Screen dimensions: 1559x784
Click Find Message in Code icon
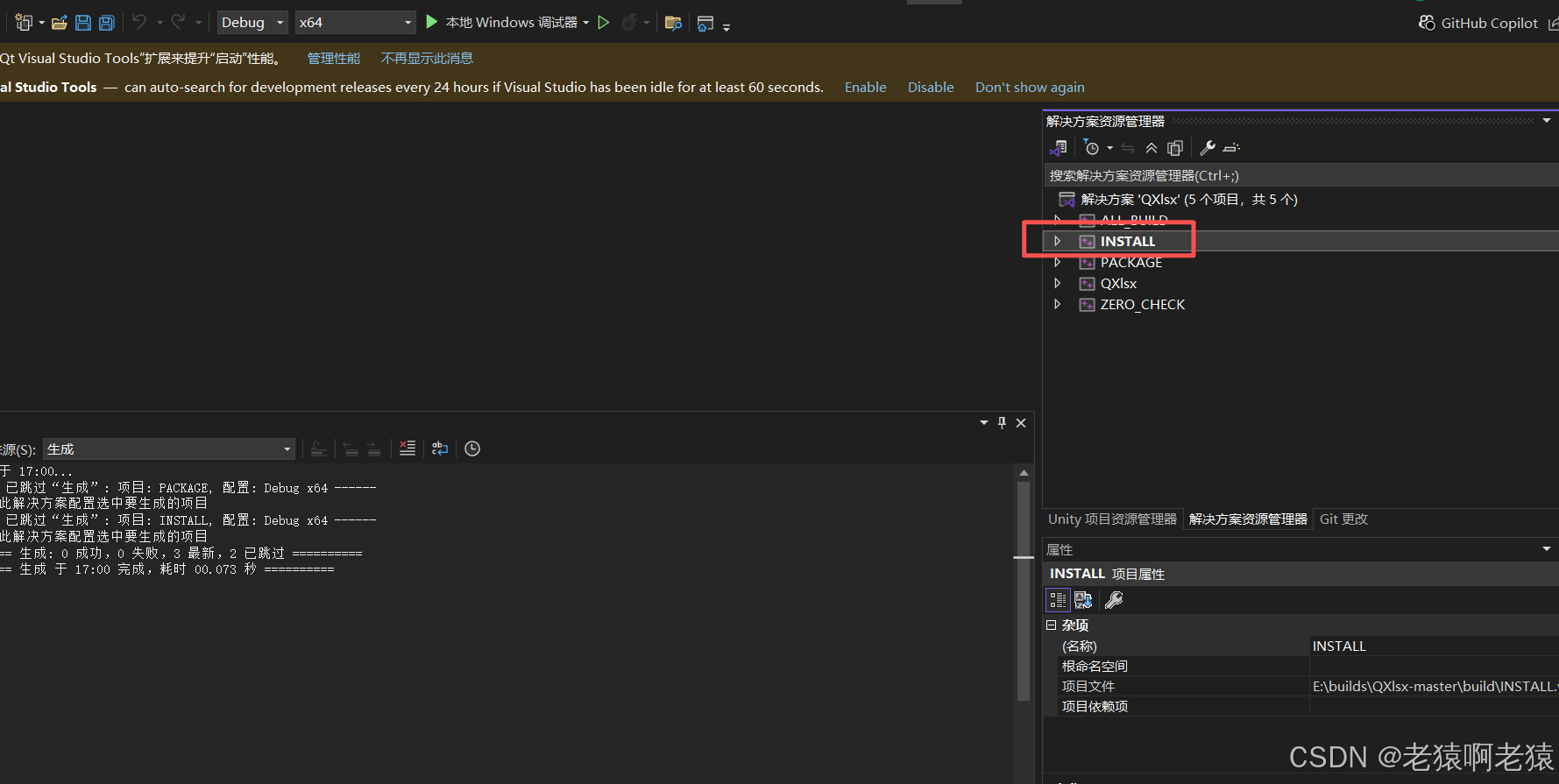pyautogui.click(x=319, y=449)
